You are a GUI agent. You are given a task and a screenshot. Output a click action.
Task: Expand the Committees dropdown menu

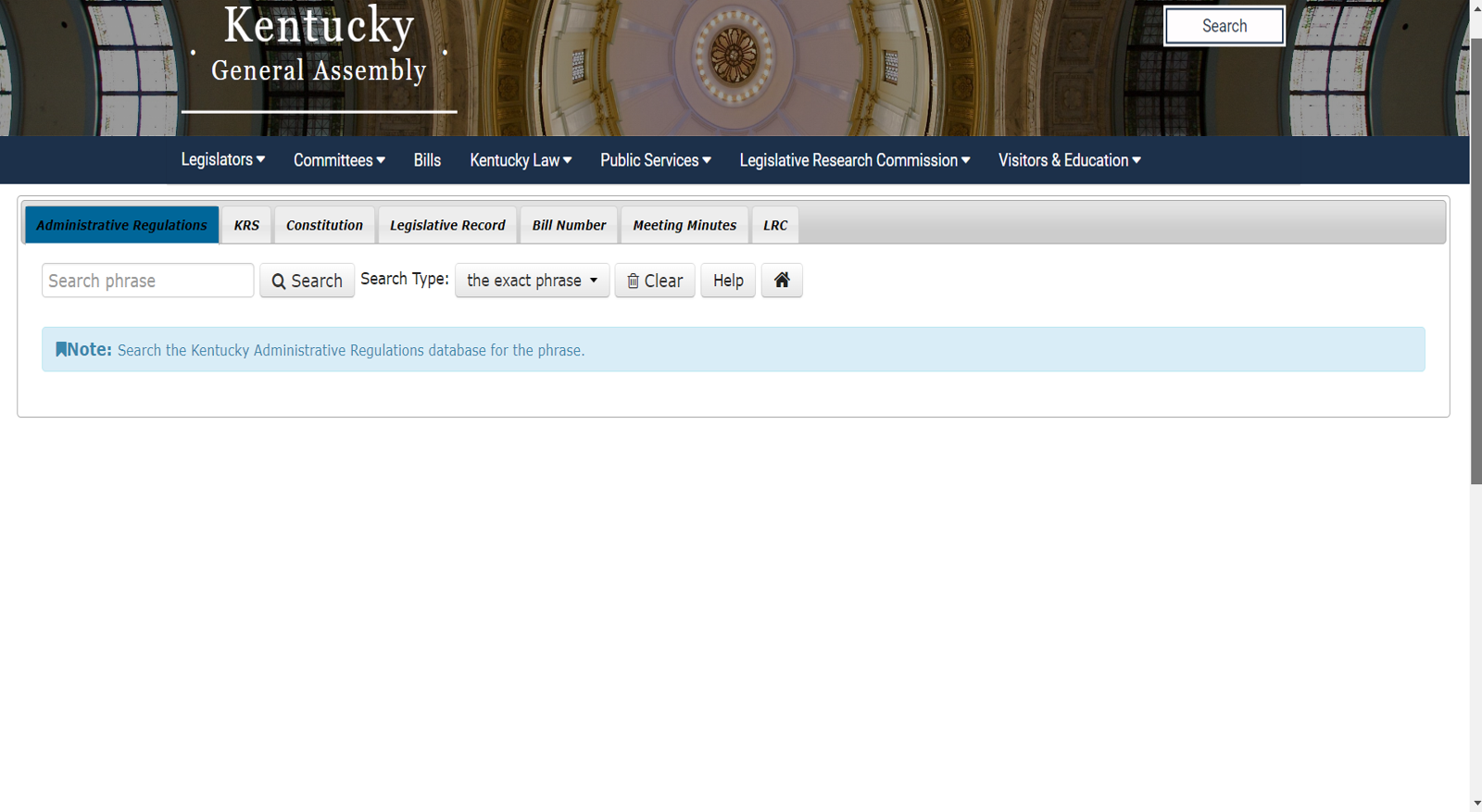pyautogui.click(x=339, y=160)
